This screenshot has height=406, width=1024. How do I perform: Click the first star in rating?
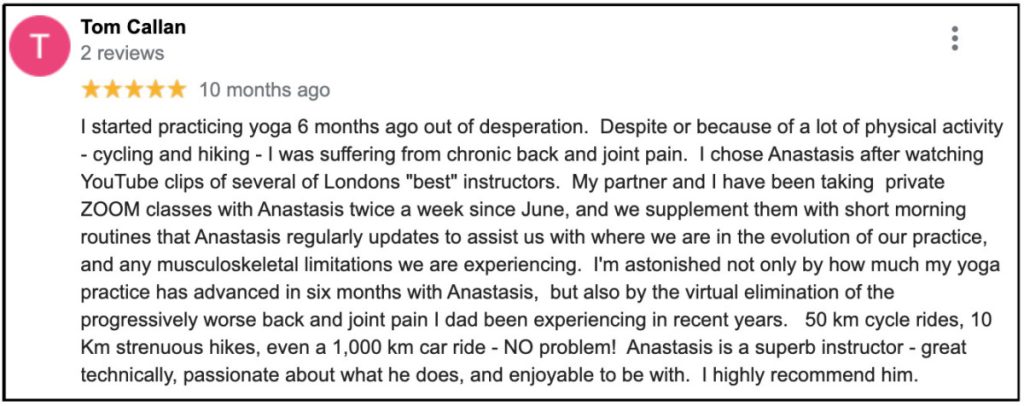(91, 90)
